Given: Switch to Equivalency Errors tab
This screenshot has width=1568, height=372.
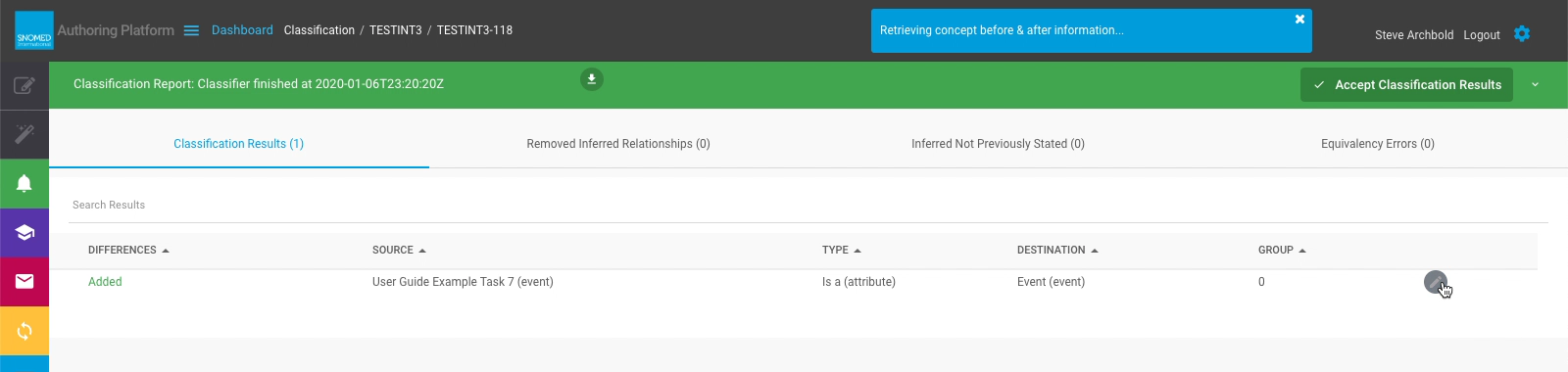Looking at the screenshot, I should 1378,144.
